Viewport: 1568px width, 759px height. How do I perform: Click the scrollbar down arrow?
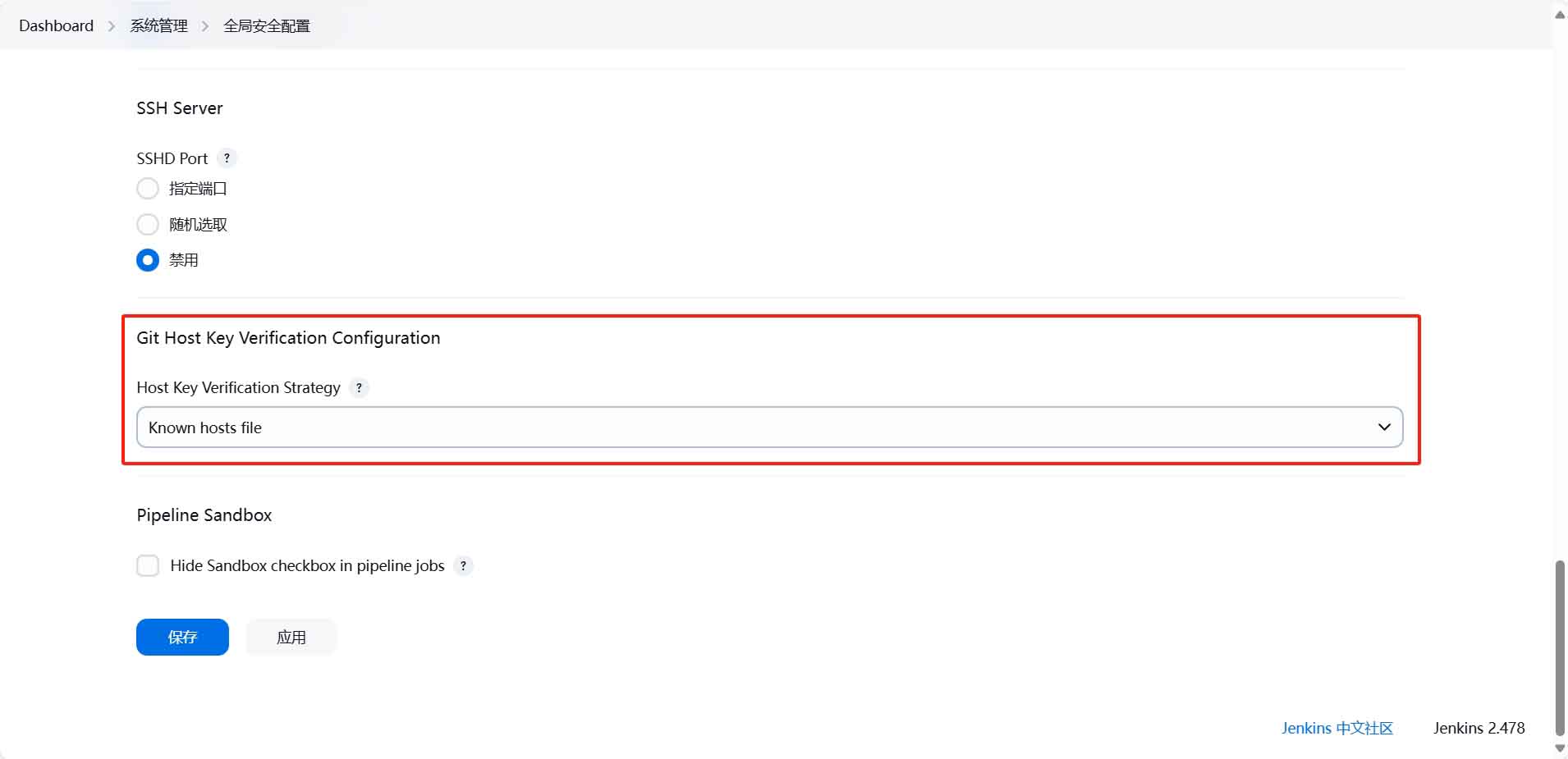[x=1560, y=748]
